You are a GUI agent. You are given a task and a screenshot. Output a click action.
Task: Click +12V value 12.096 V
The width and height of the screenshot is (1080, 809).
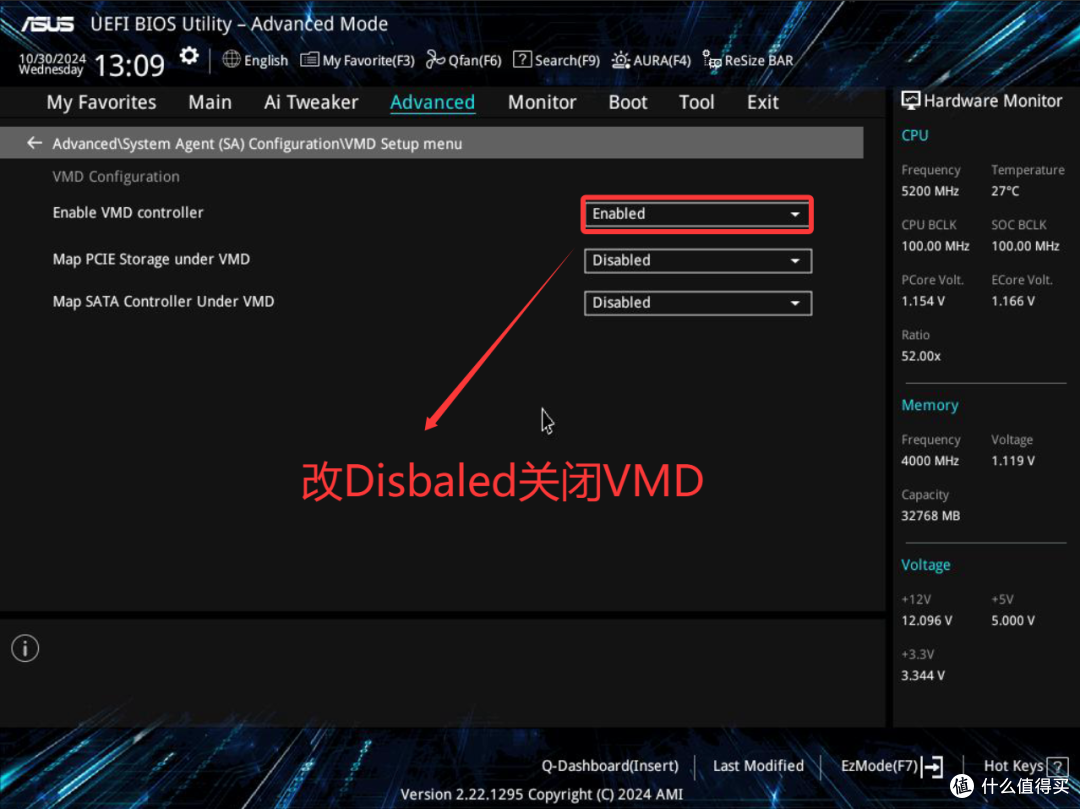point(926,621)
